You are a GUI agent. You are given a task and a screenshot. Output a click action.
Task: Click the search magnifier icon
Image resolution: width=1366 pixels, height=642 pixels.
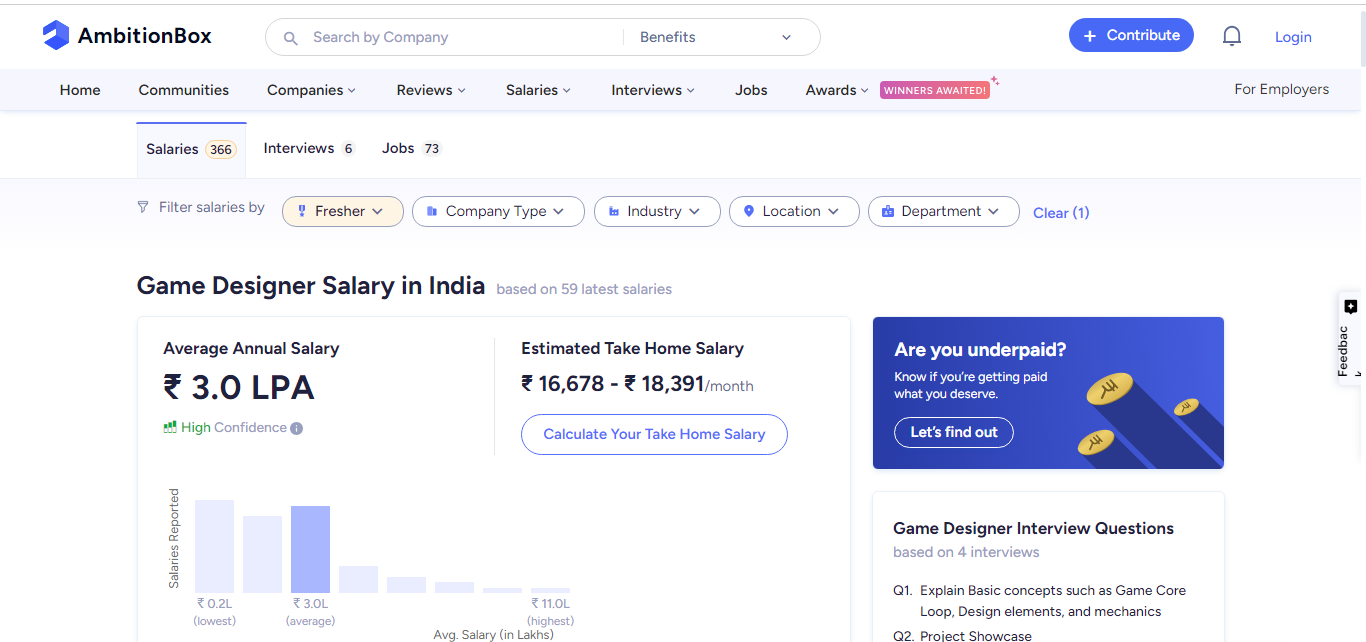[291, 38]
